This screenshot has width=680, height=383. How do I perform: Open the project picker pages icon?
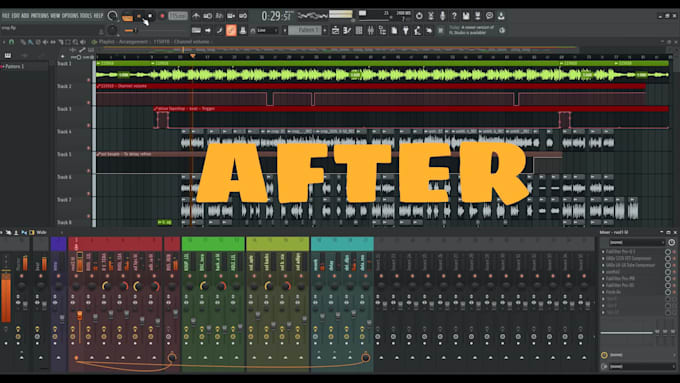[x=394, y=30]
